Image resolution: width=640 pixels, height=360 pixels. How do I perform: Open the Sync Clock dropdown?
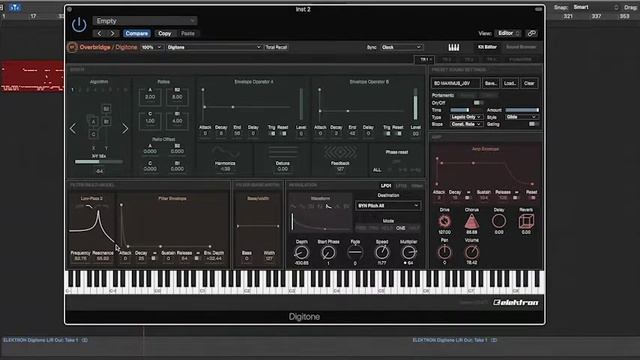(x=401, y=47)
